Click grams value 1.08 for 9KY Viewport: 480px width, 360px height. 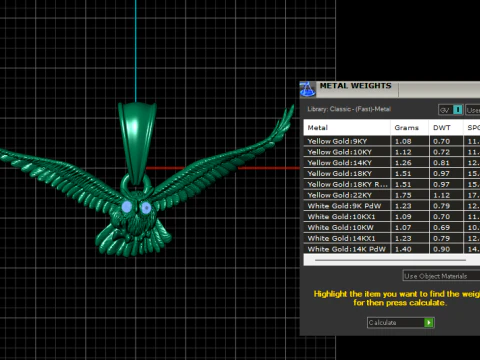pos(403,141)
